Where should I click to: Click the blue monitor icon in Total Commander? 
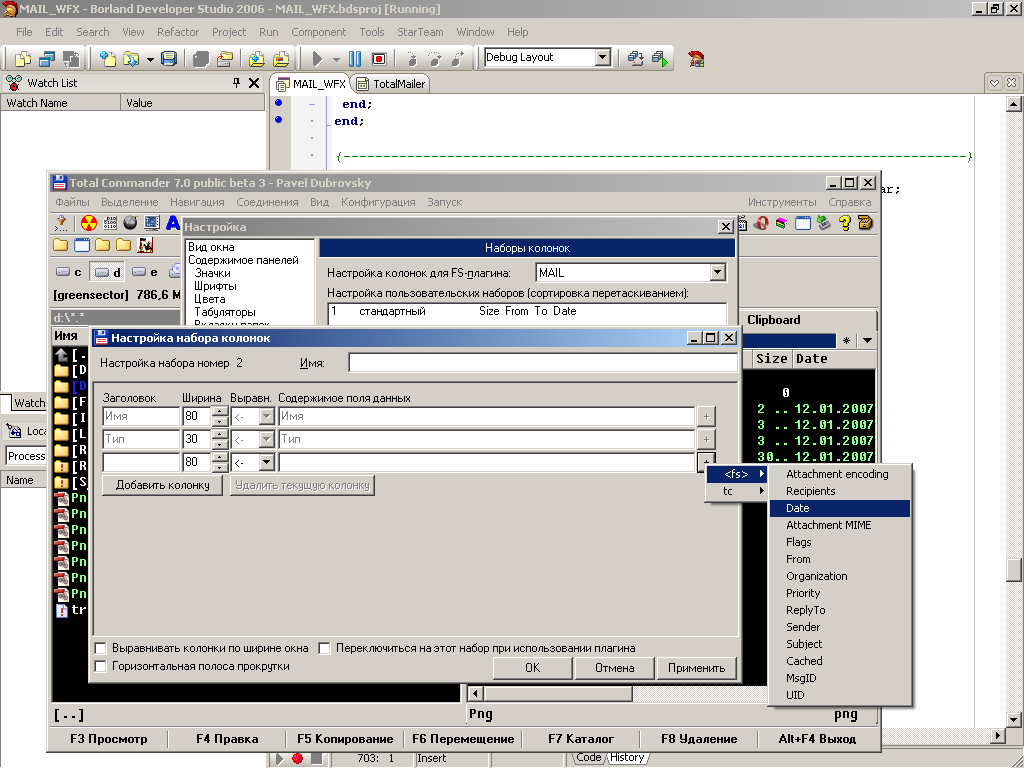pyautogui.click(x=152, y=223)
